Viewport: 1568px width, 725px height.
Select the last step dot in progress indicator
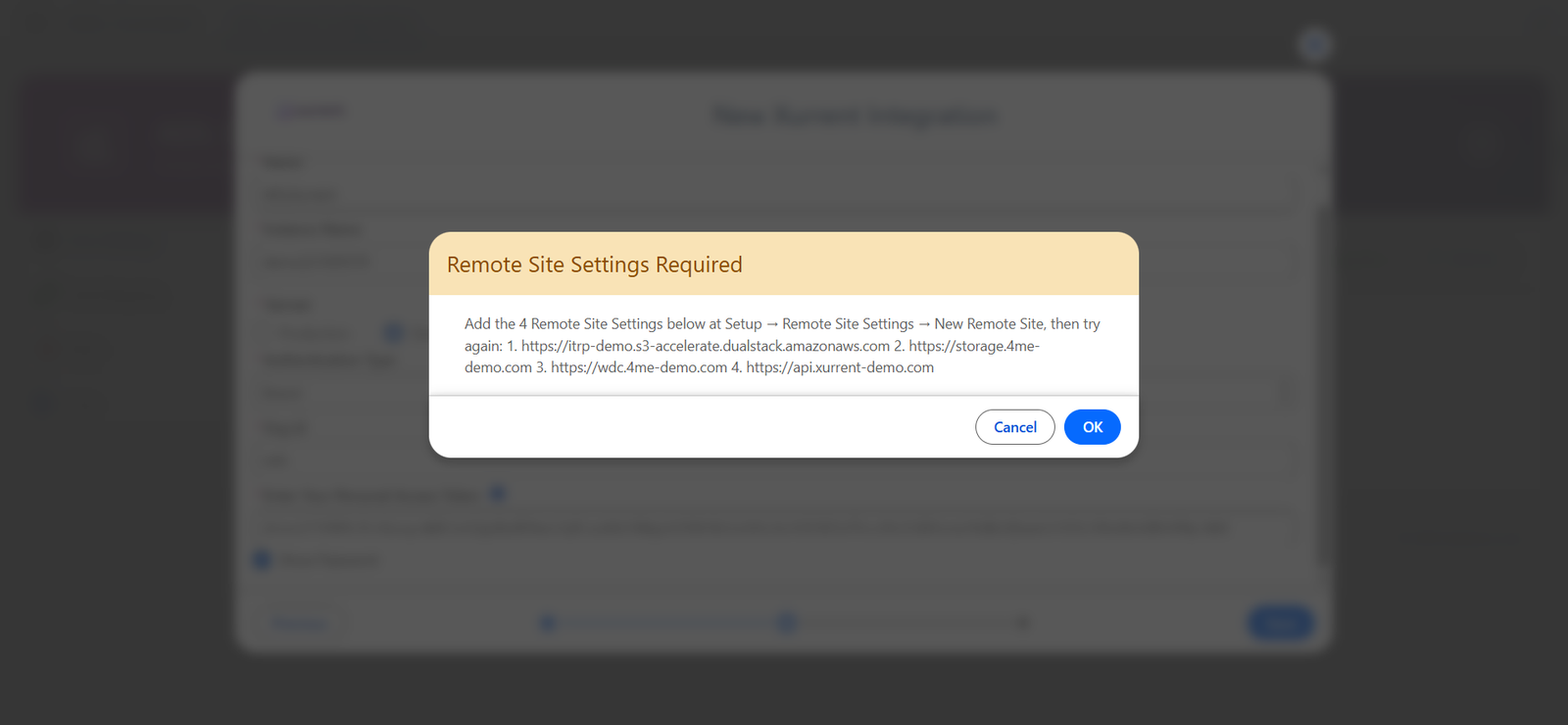click(x=1023, y=623)
